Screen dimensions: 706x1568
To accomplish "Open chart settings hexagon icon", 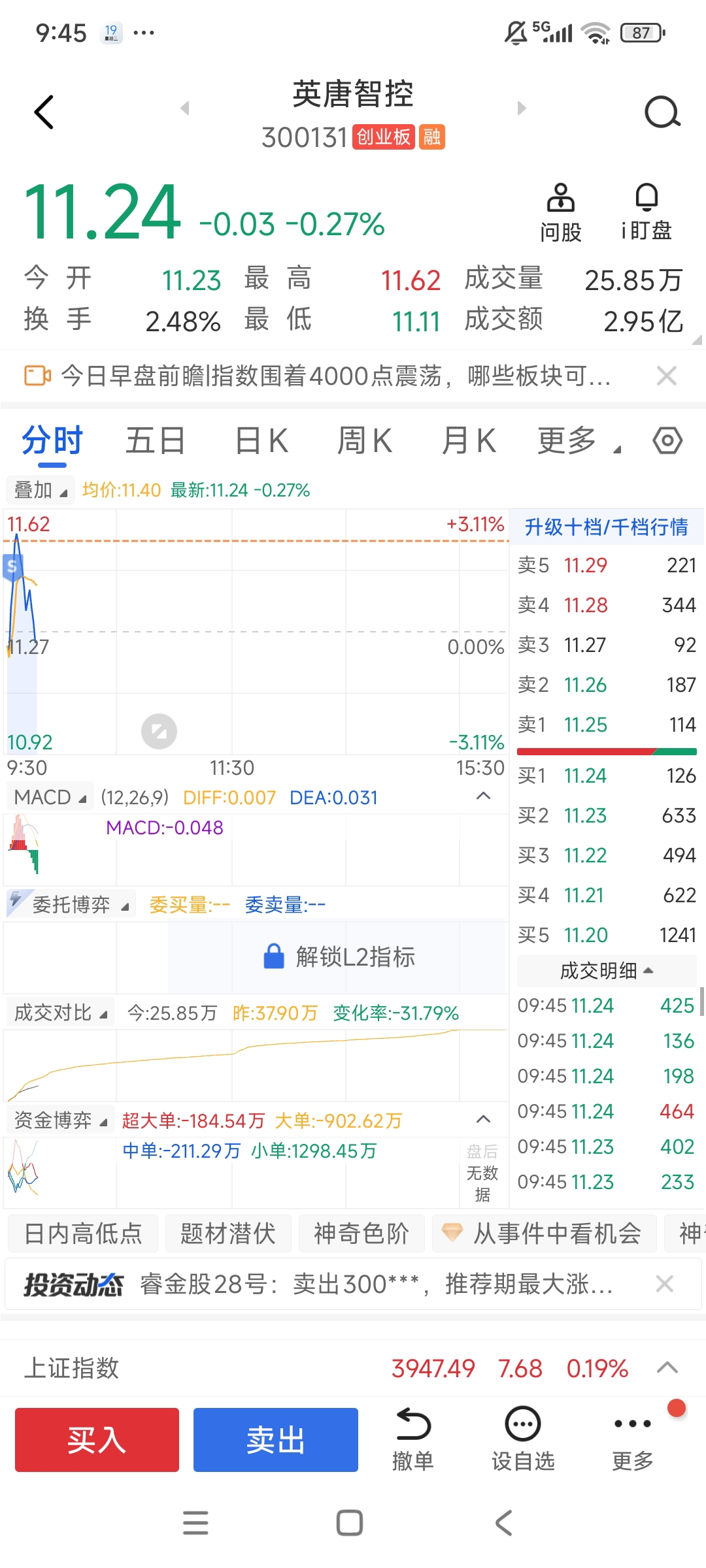I will click(x=667, y=440).
